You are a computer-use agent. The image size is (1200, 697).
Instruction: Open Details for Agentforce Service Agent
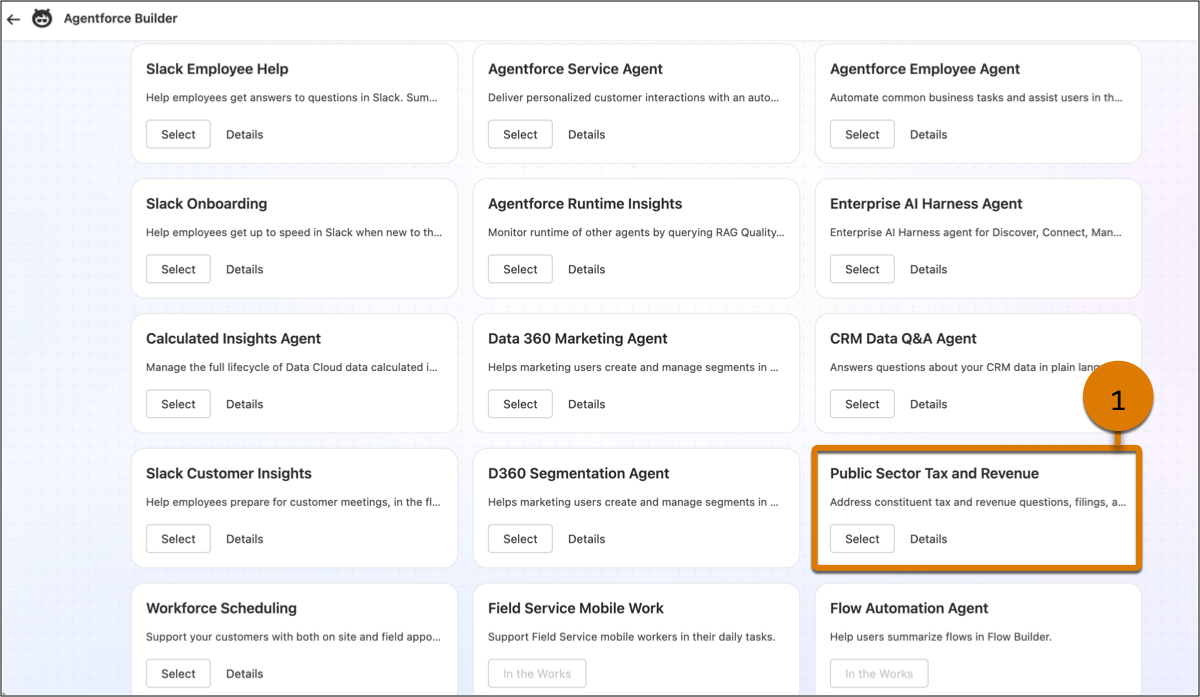click(x=586, y=134)
